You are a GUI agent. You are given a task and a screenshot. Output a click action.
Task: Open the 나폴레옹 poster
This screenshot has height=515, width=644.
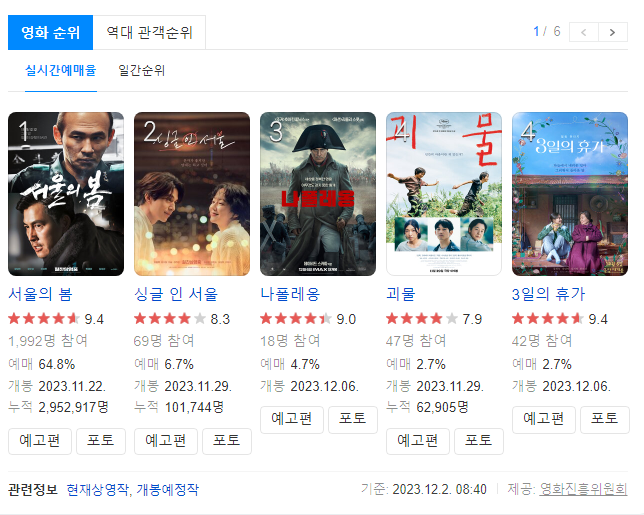point(318,194)
